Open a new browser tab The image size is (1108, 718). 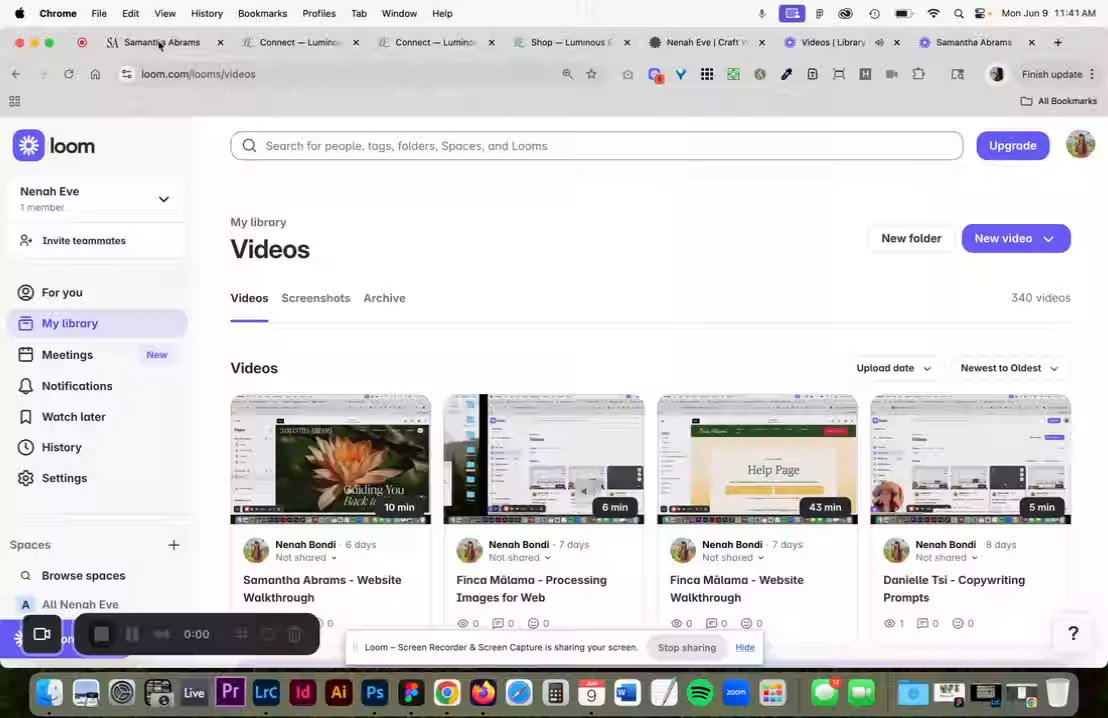click(x=1058, y=42)
